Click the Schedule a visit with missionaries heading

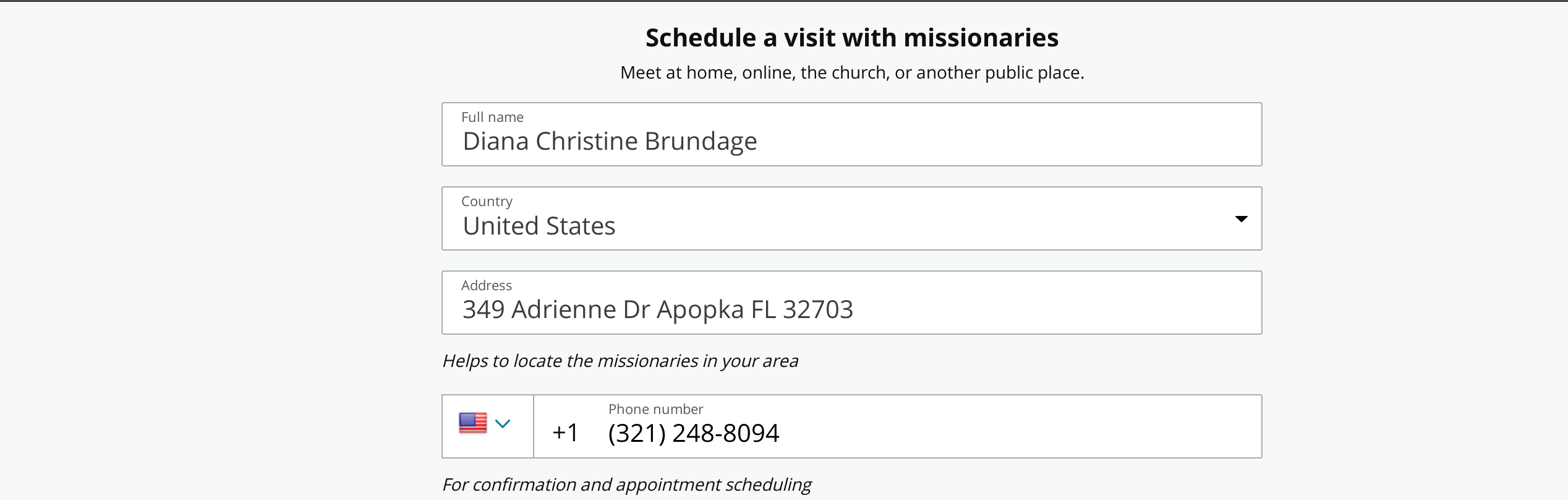[x=851, y=38]
